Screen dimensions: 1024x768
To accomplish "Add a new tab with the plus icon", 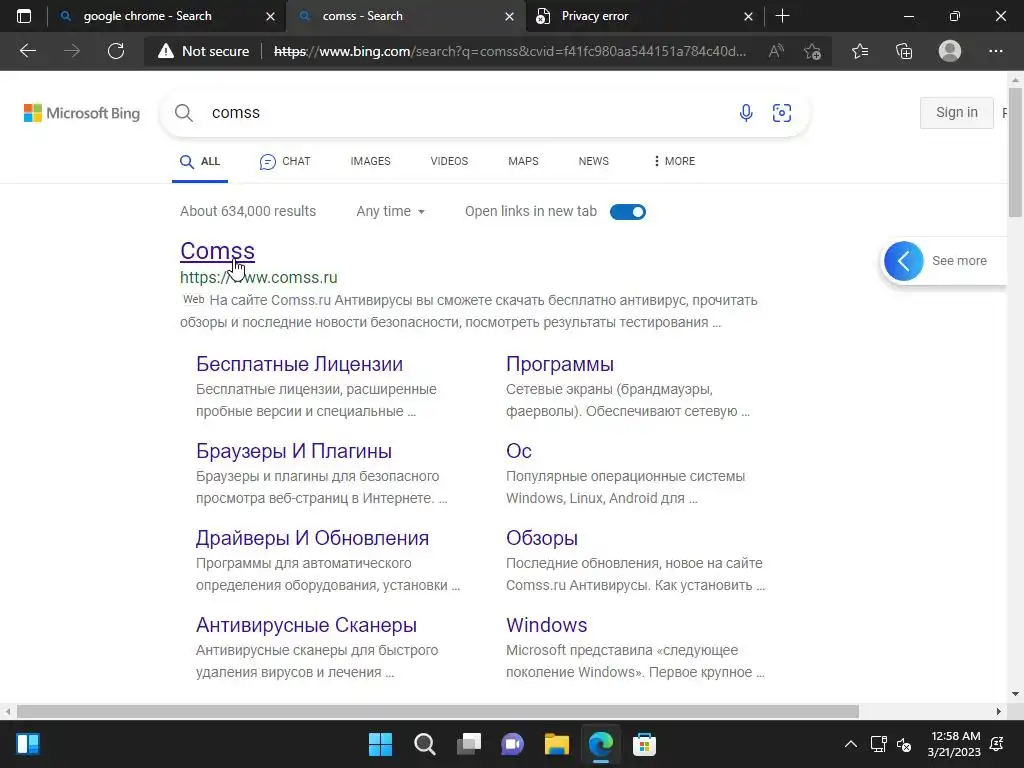I will pyautogui.click(x=782, y=16).
